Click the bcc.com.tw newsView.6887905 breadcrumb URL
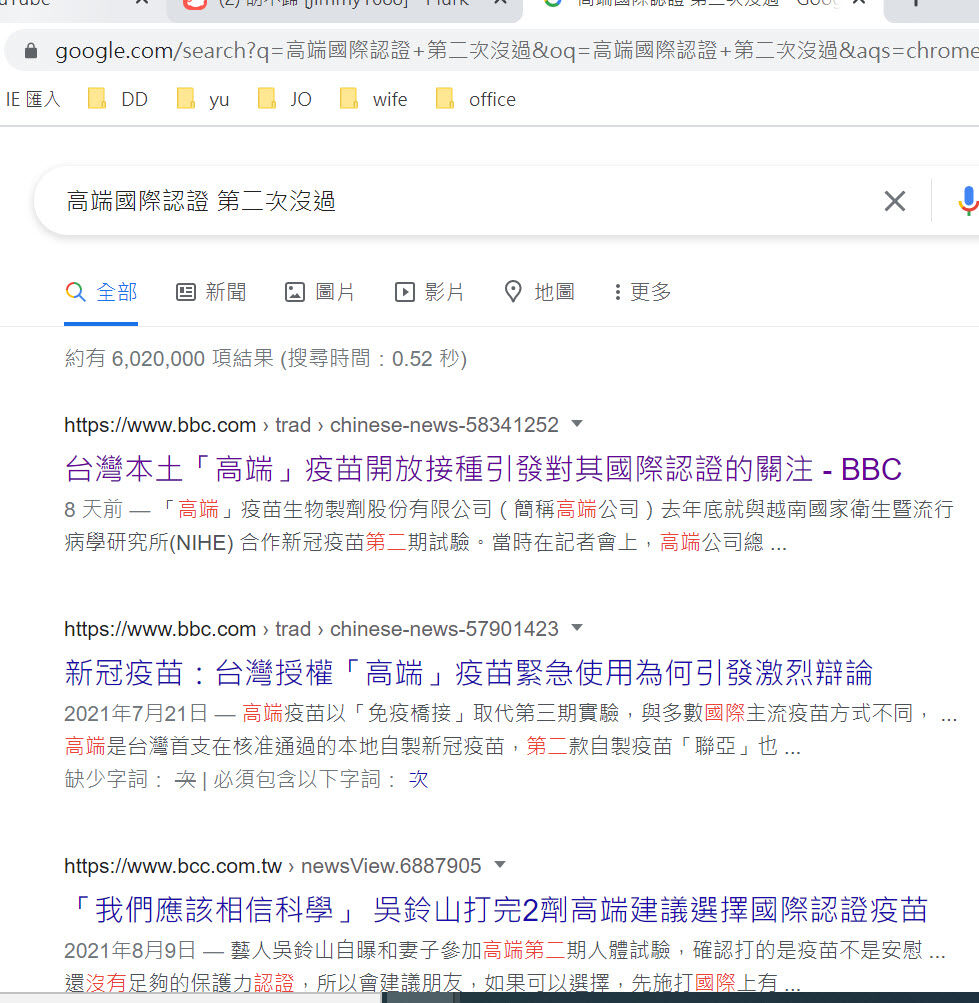 273,866
